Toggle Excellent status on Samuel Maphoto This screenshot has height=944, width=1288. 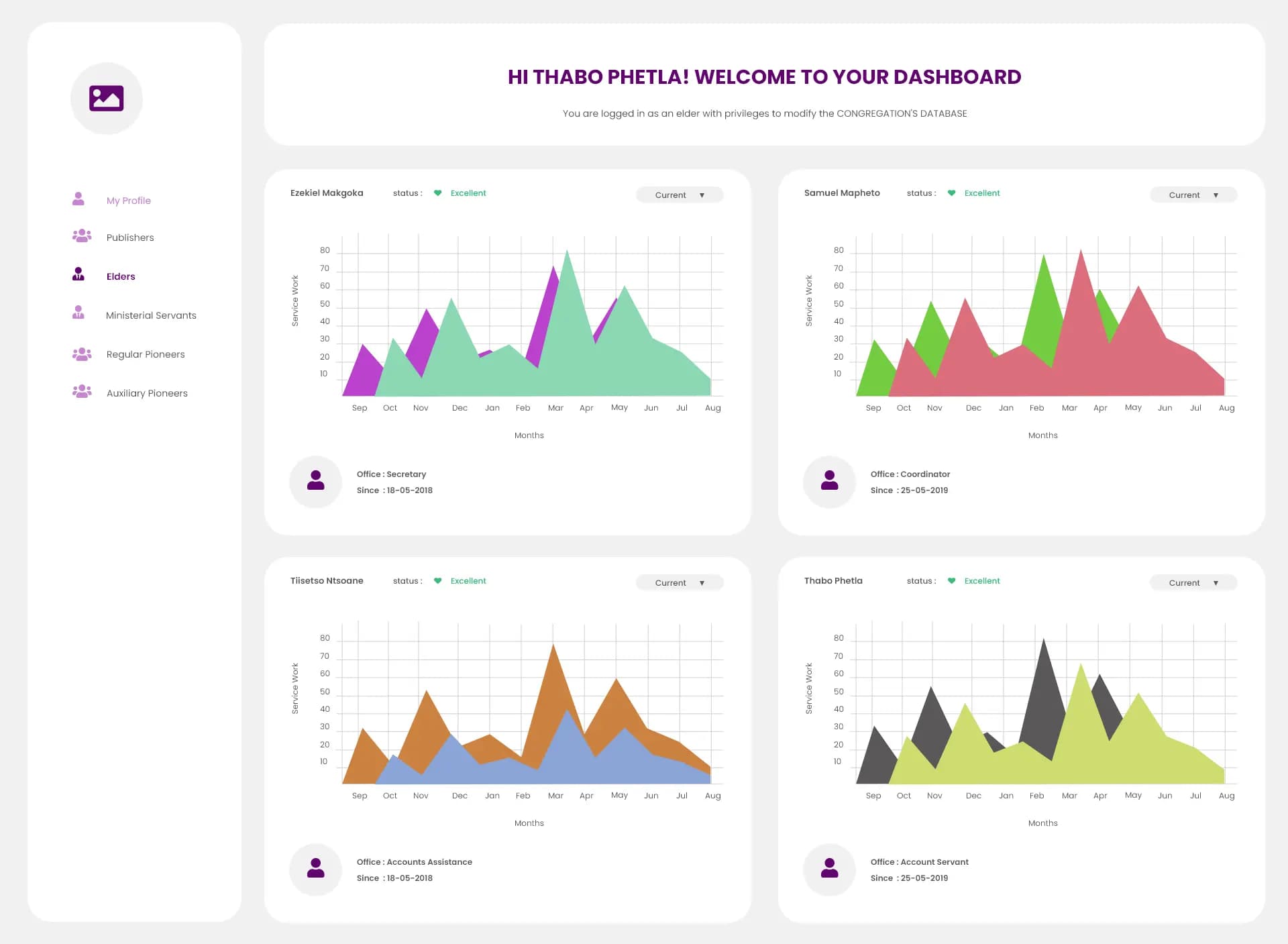pyautogui.click(x=955, y=193)
